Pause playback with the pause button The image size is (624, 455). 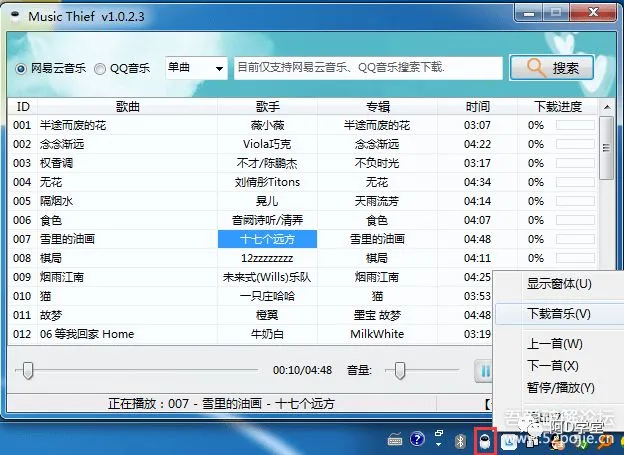(484, 371)
